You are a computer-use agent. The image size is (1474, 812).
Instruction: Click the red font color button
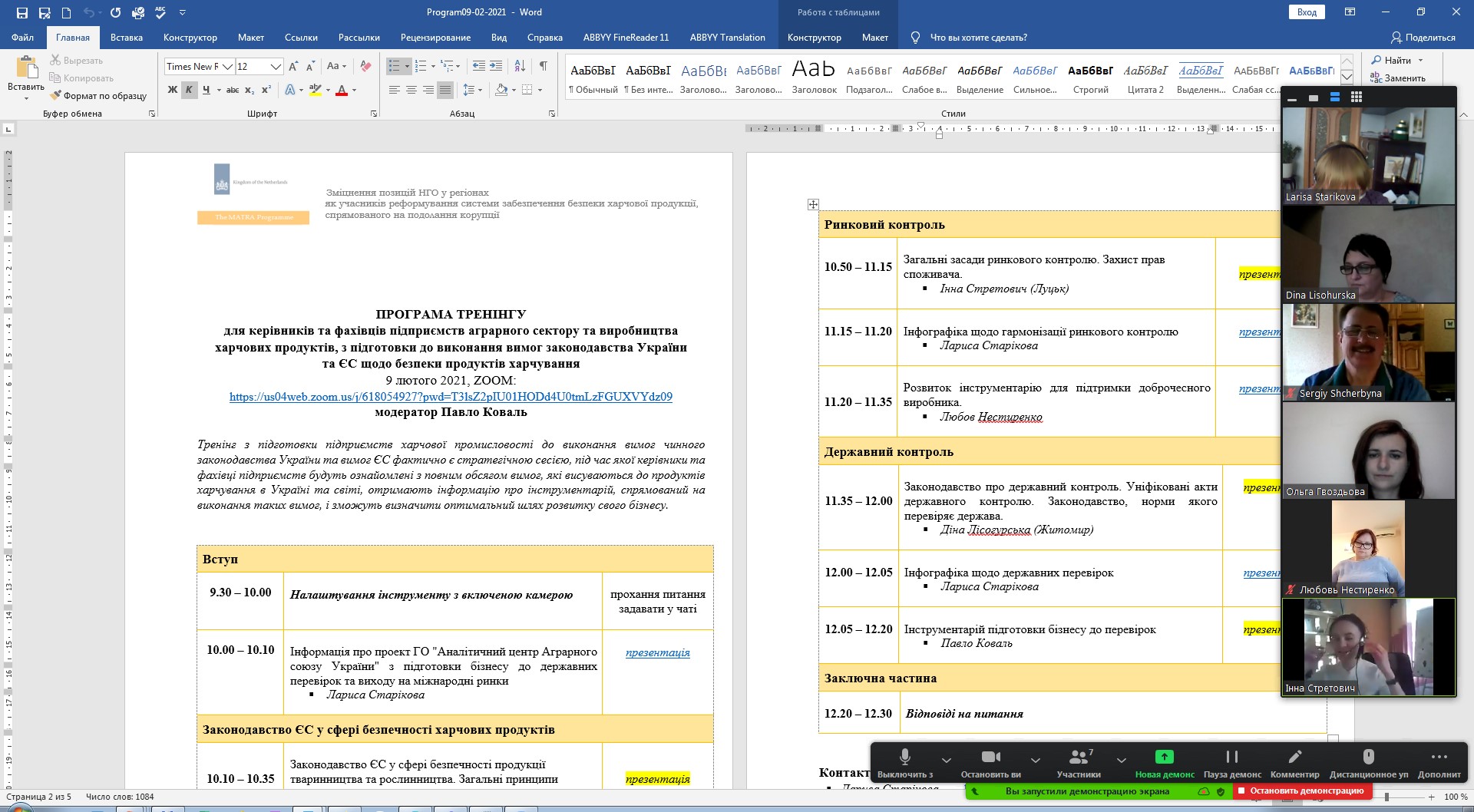click(x=342, y=90)
